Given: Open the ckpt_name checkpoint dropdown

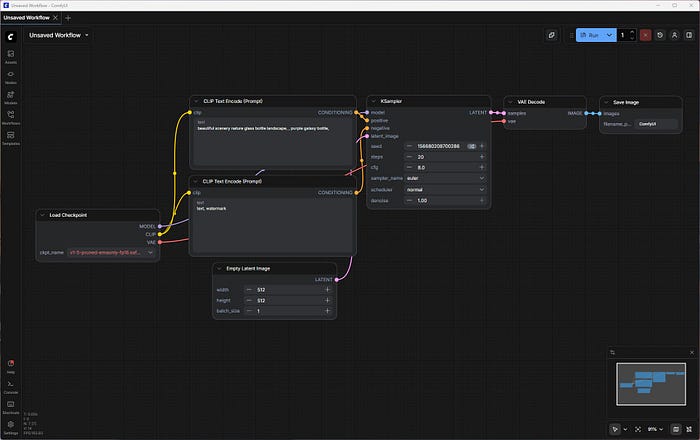Looking at the screenshot, I should [x=111, y=253].
